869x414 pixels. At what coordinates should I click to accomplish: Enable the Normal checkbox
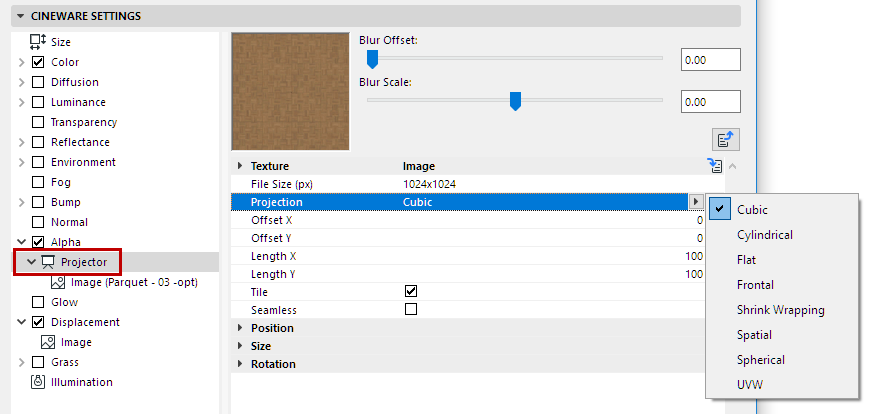tap(38, 222)
